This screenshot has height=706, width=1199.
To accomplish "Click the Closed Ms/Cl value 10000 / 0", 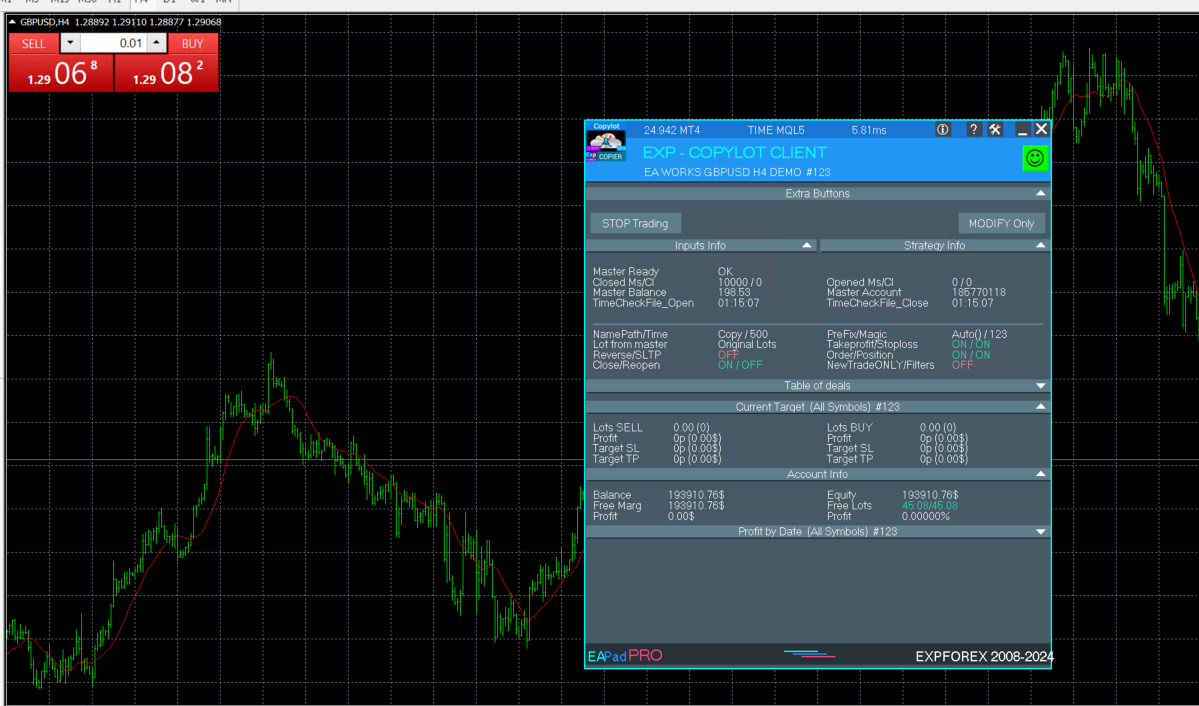I will tap(739, 282).
